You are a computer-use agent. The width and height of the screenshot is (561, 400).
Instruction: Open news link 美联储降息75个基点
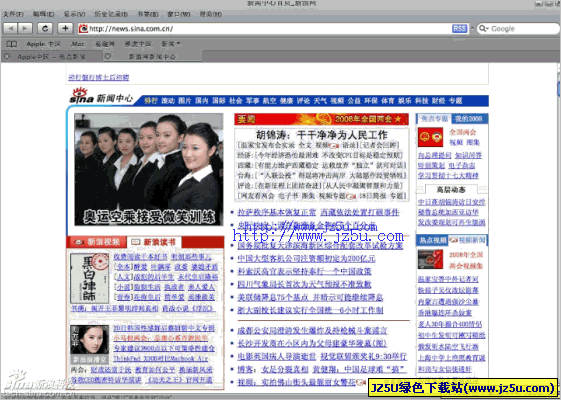coord(310,297)
